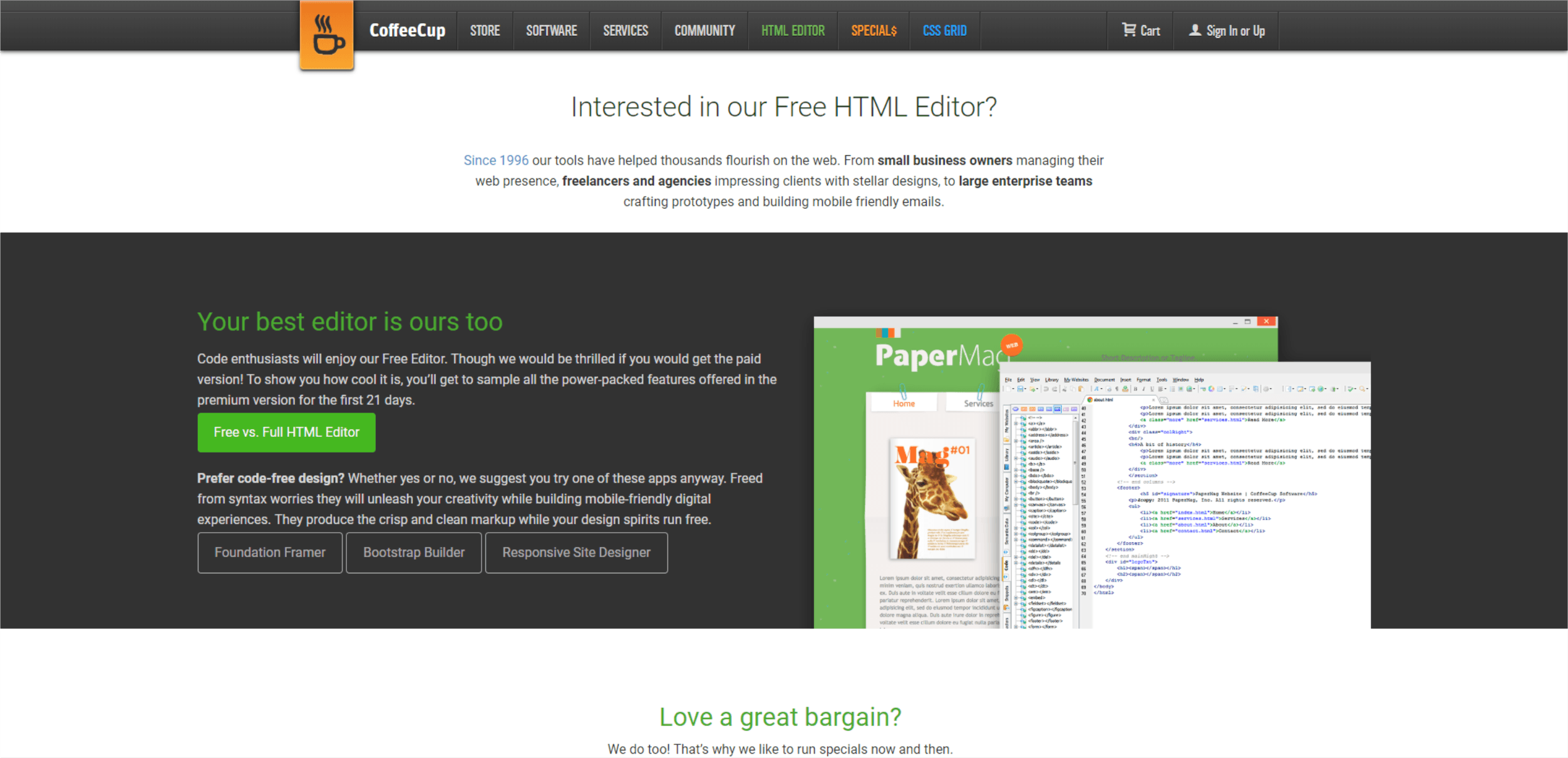Click the orange WEB badge on PaperMag
The height and width of the screenshot is (758, 1568).
click(1011, 345)
